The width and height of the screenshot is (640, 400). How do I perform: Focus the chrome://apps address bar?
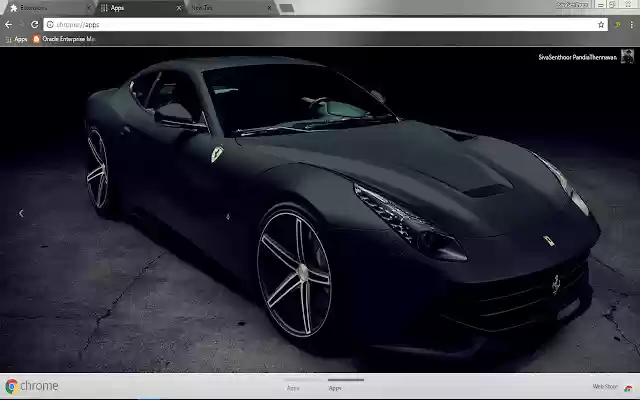(325, 25)
